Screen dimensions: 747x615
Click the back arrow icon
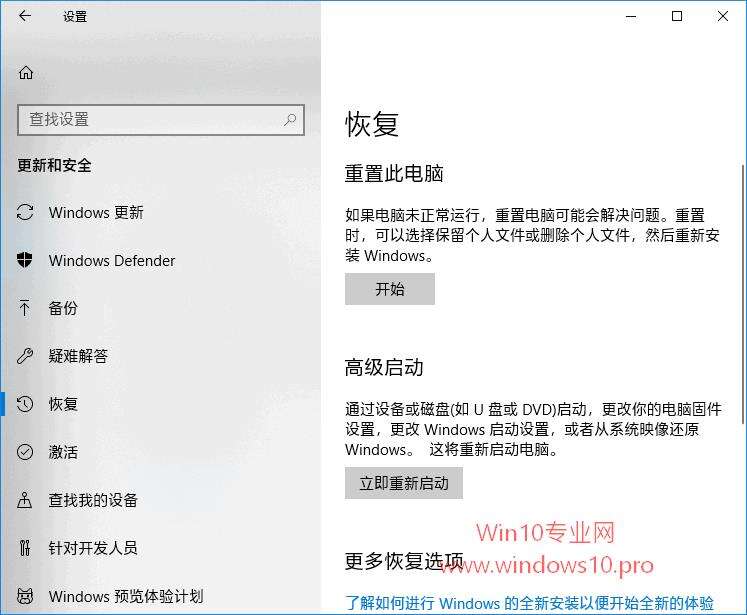25,16
